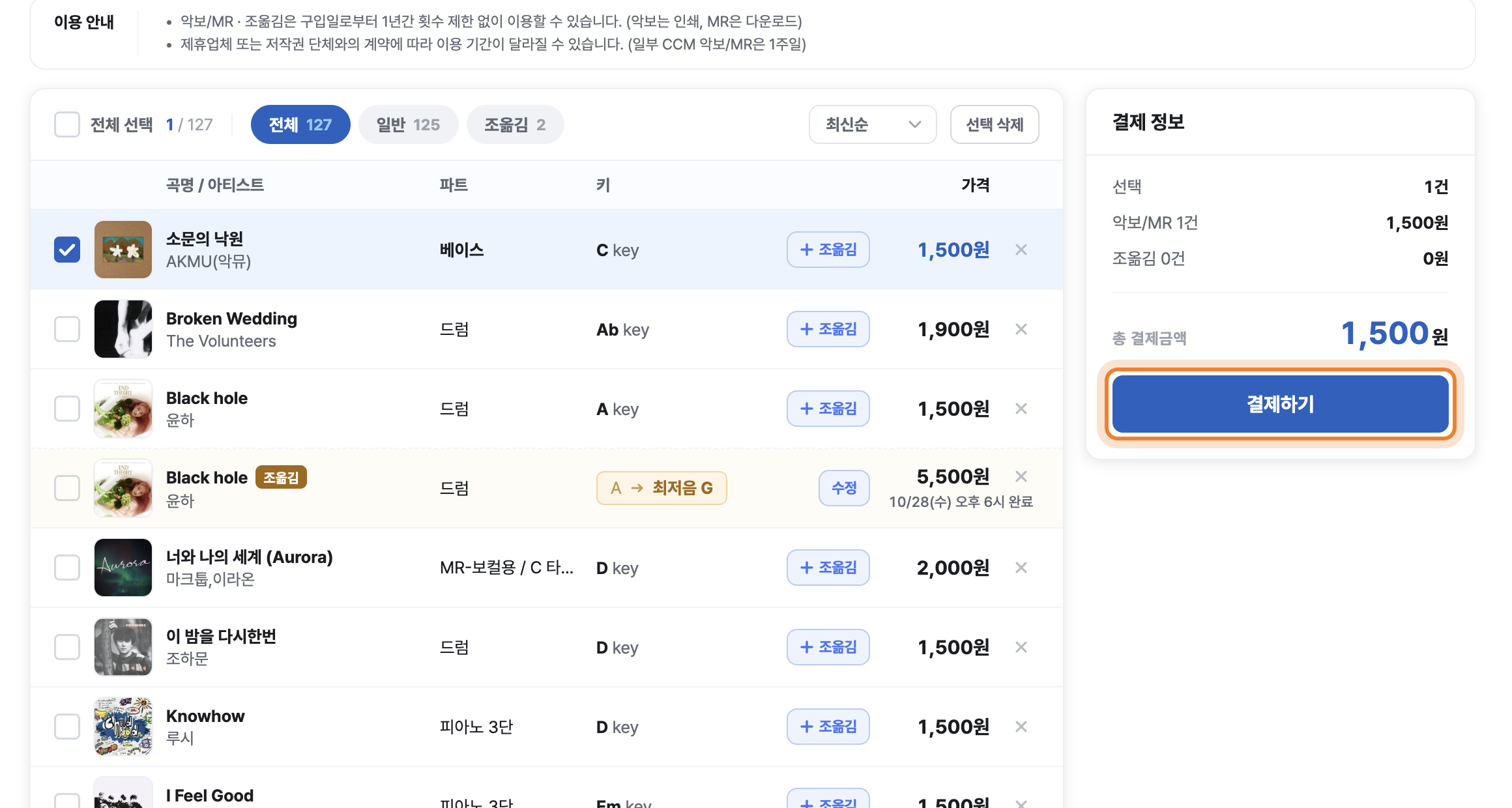Click the A → 최저음 G key badge
This screenshot has height=808, width=1512.
[661, 488]
